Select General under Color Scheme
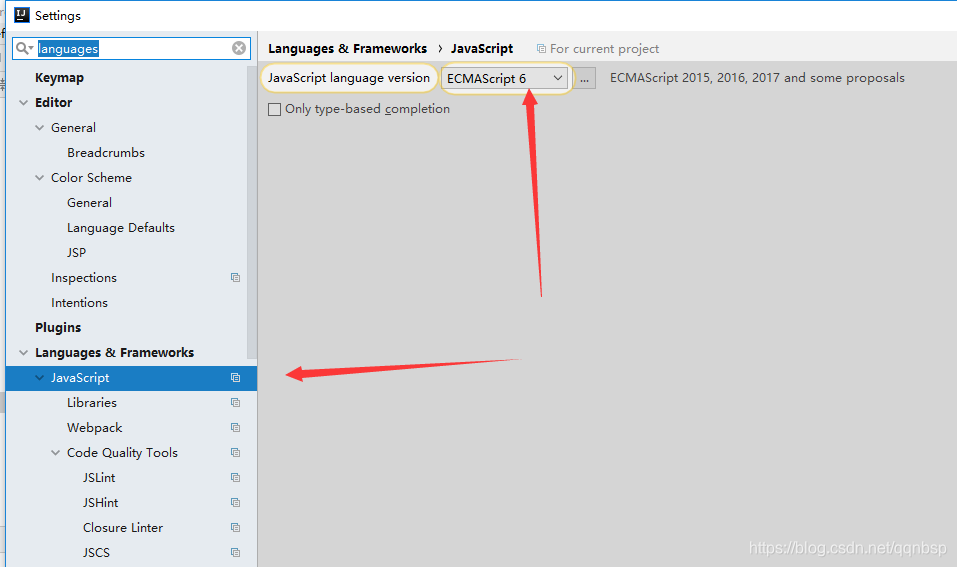 pos(89,203)
